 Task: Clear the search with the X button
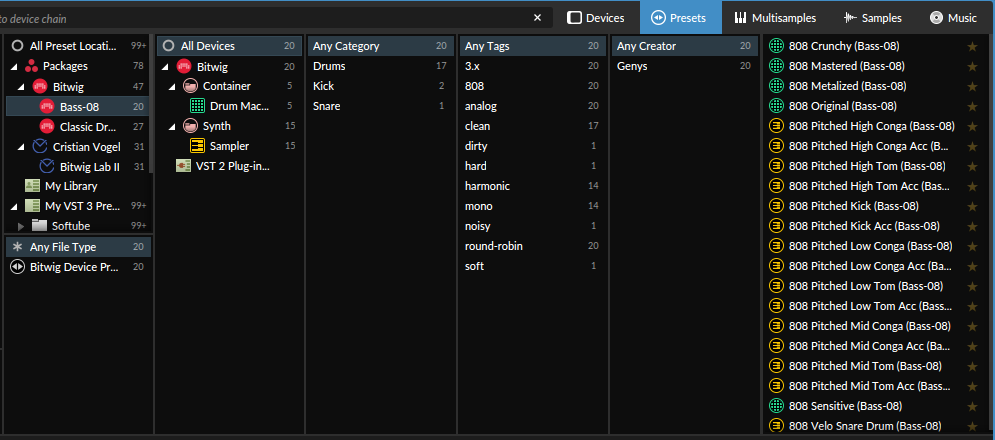pyautogui.click(x=537, y=18)
